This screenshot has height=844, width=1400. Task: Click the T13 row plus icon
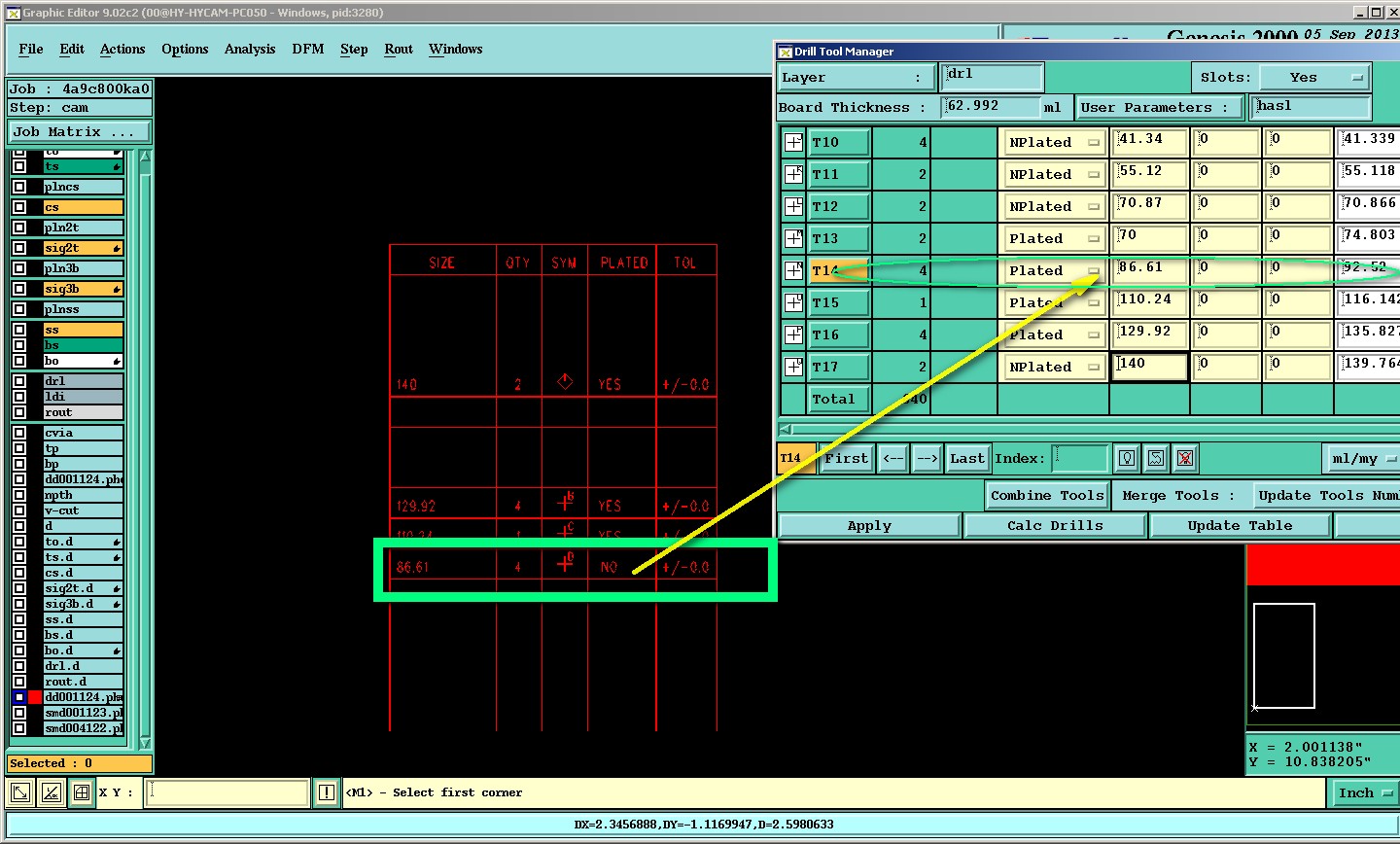click(x=793, y=238)
